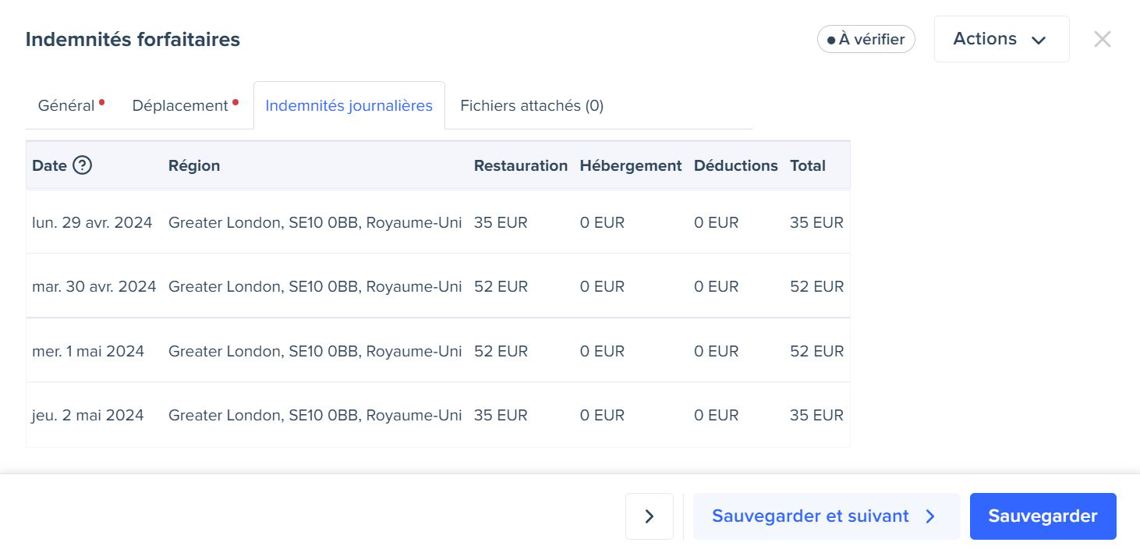Image resolution: width=1140 pixels, height=553 pixels.
Task: Select the lun. 29 avr. 2024 row
Action: pos(92,222)
